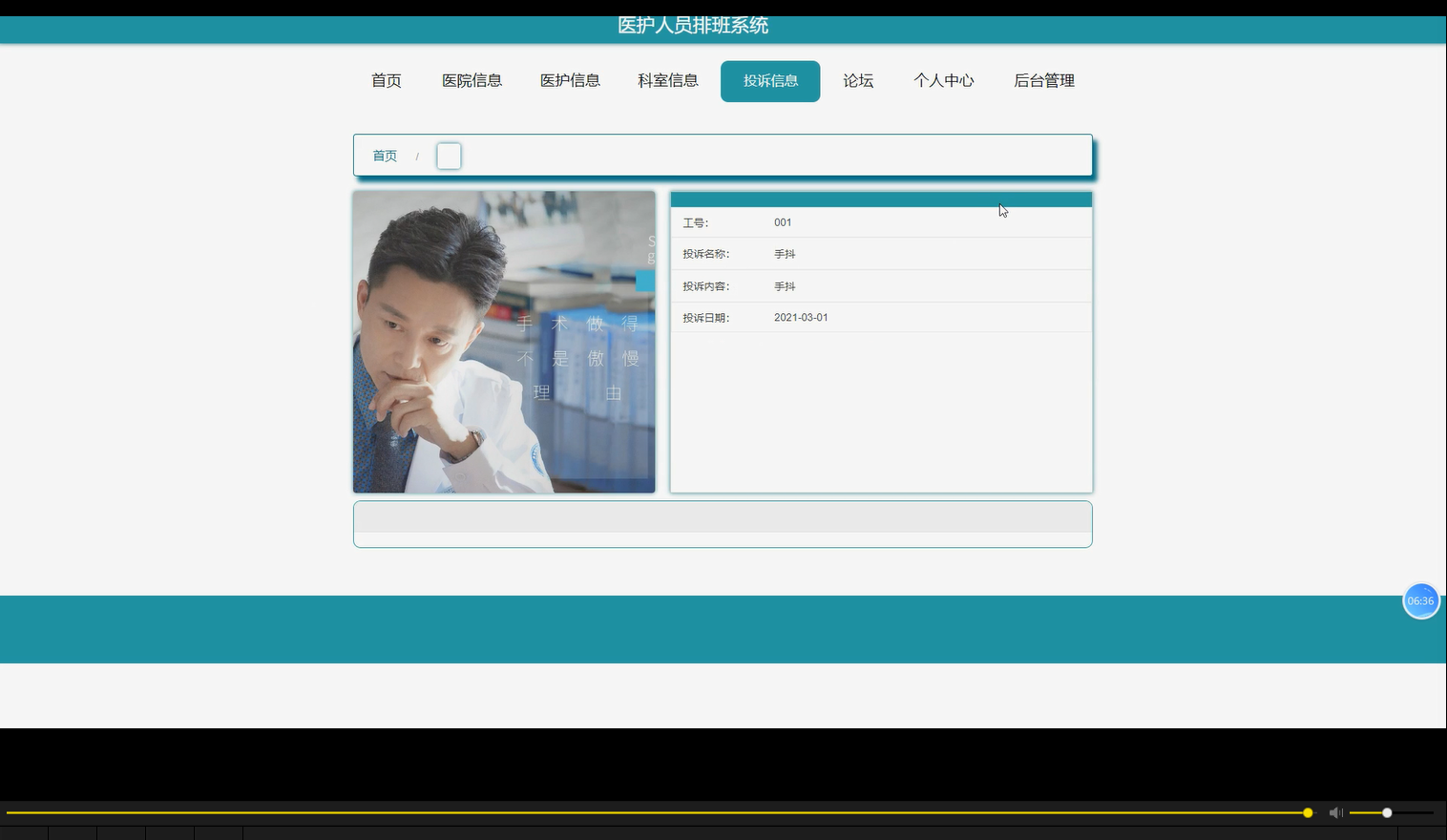Open the 后台管理 admin section
This screenshot has height=840, width=1447.
(x=1043, y=80)
